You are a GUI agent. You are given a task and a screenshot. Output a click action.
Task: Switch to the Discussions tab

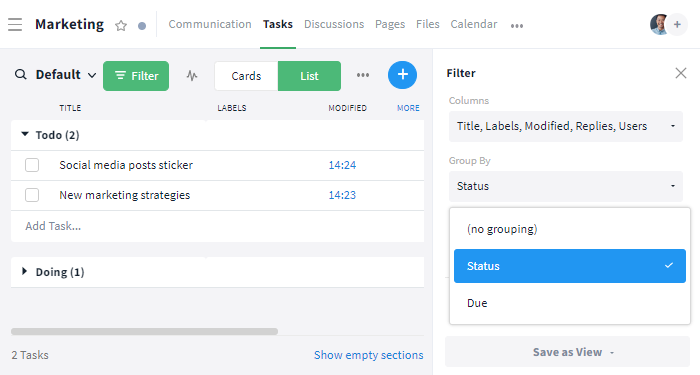pos(334,24)
